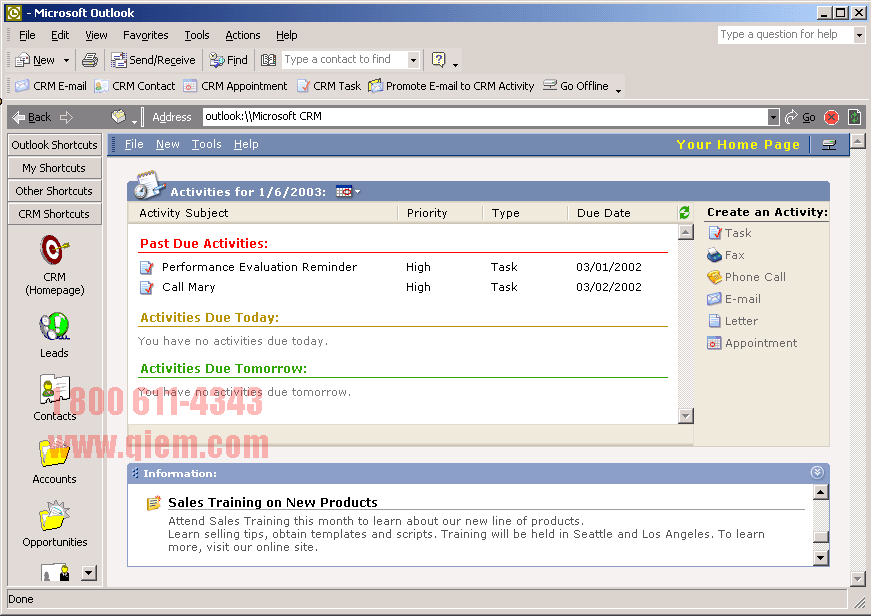Screen dimensions: 871x616
Task: Click Promote E-mail to CRM Activity
Action: [x=451, y=86]
